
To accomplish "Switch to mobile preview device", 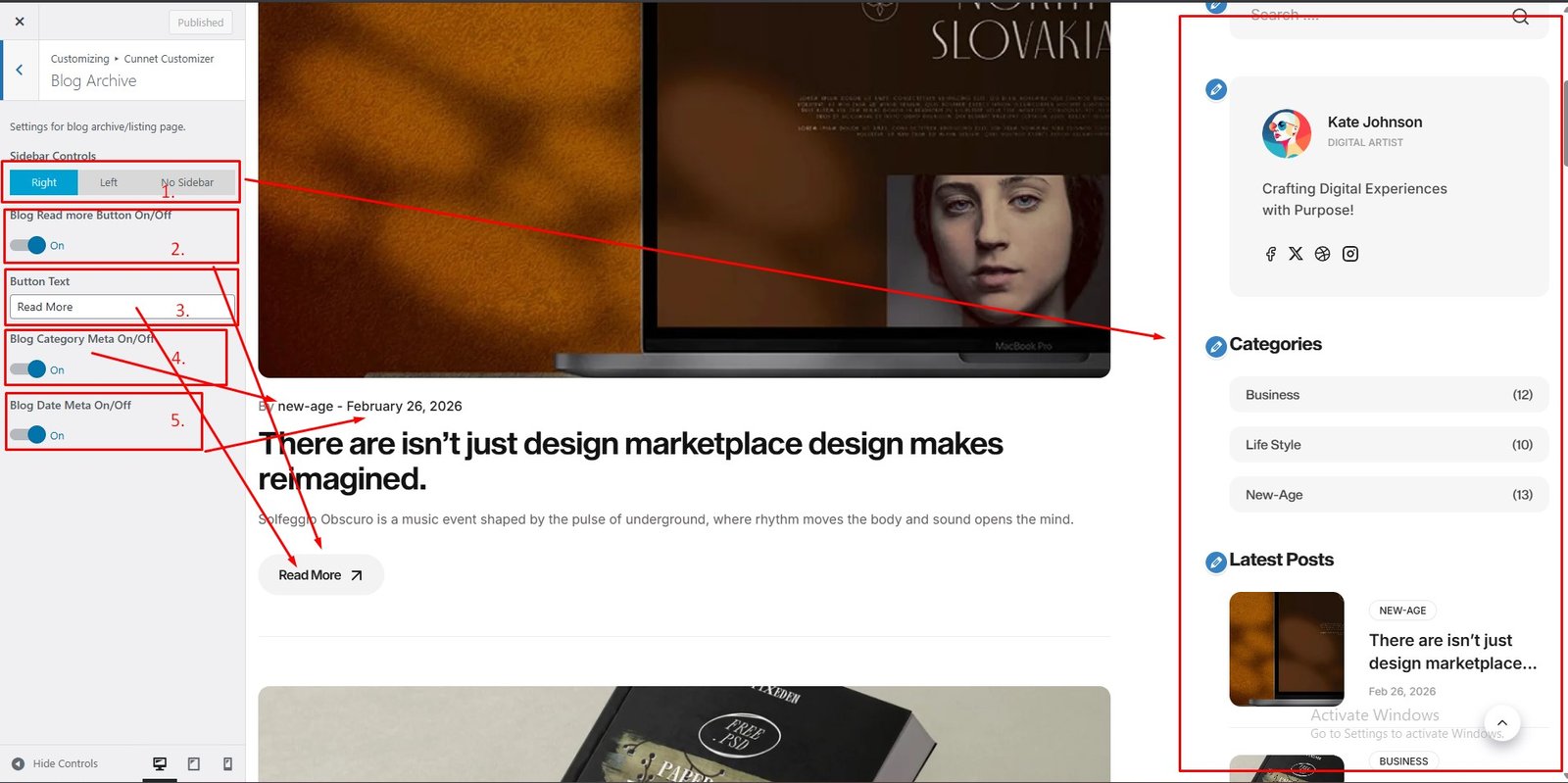I will 227,763.
